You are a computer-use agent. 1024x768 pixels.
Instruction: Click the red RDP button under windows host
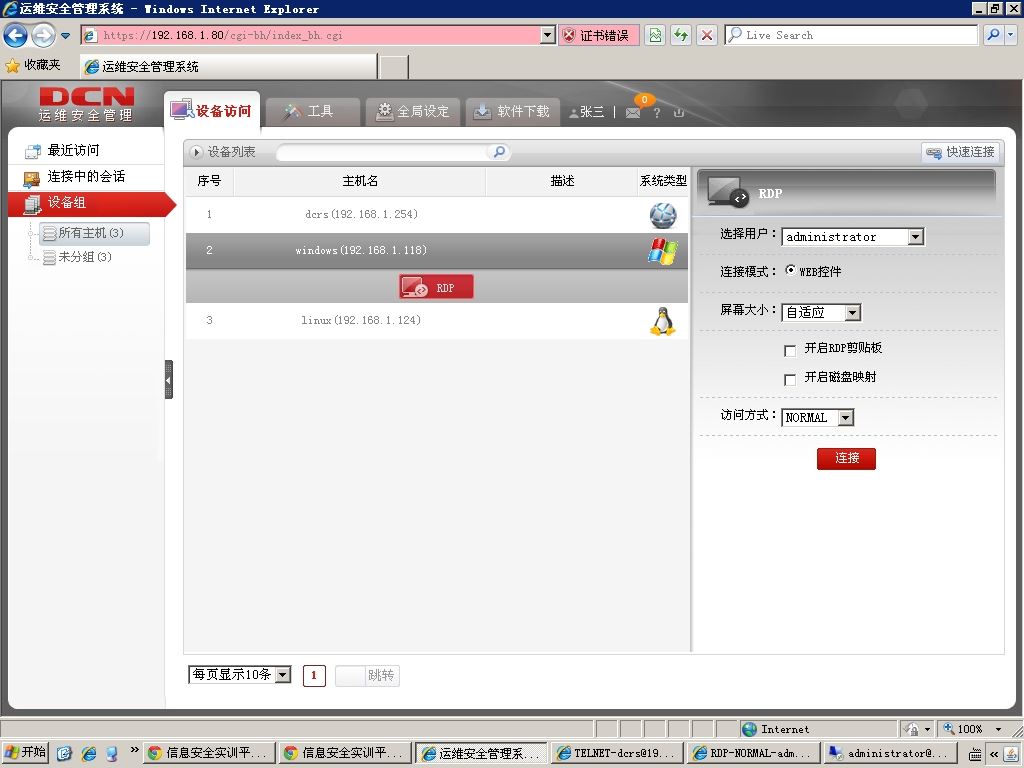coord(436,287)
